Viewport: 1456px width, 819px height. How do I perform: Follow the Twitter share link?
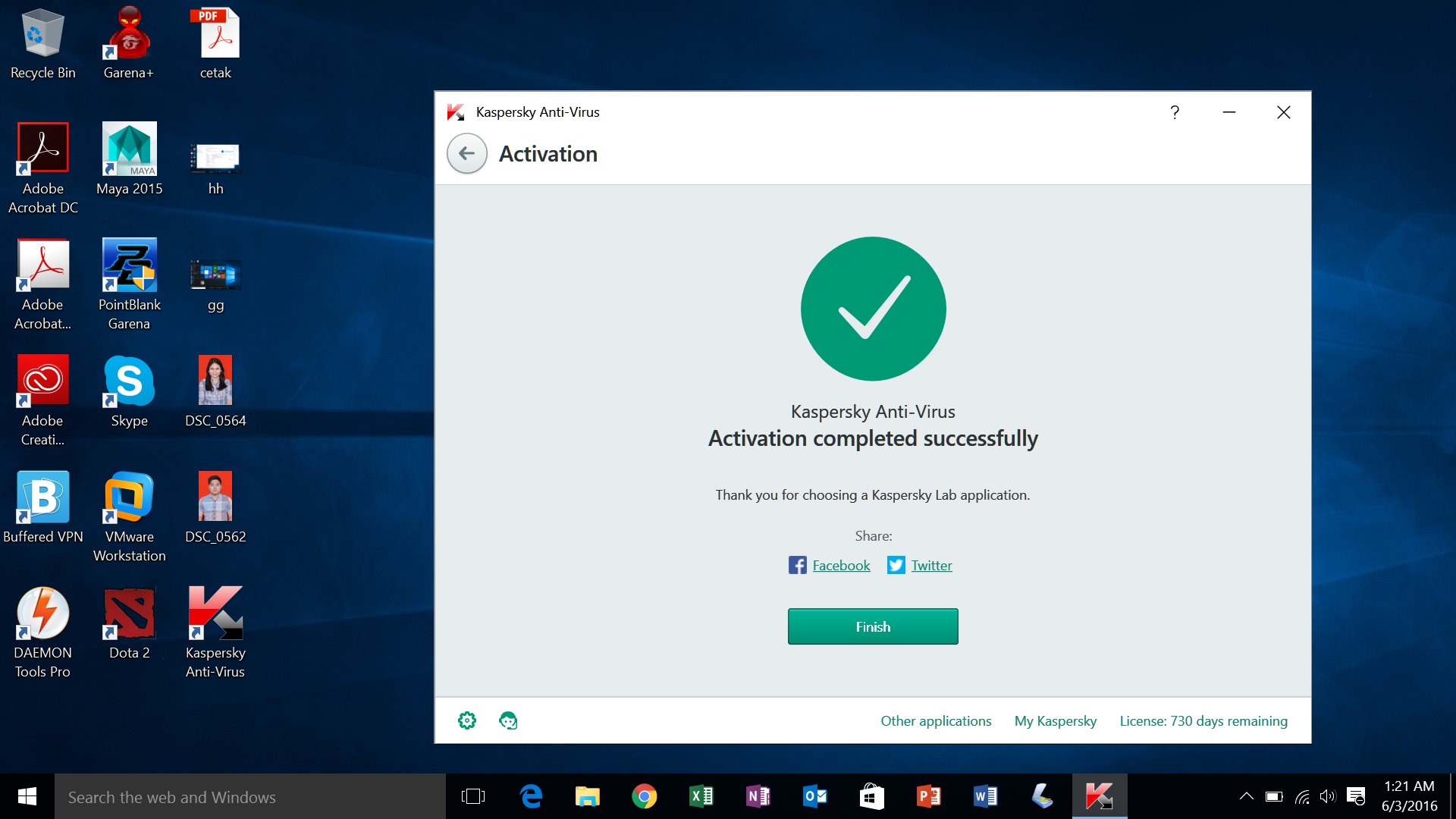coord(931,566)
